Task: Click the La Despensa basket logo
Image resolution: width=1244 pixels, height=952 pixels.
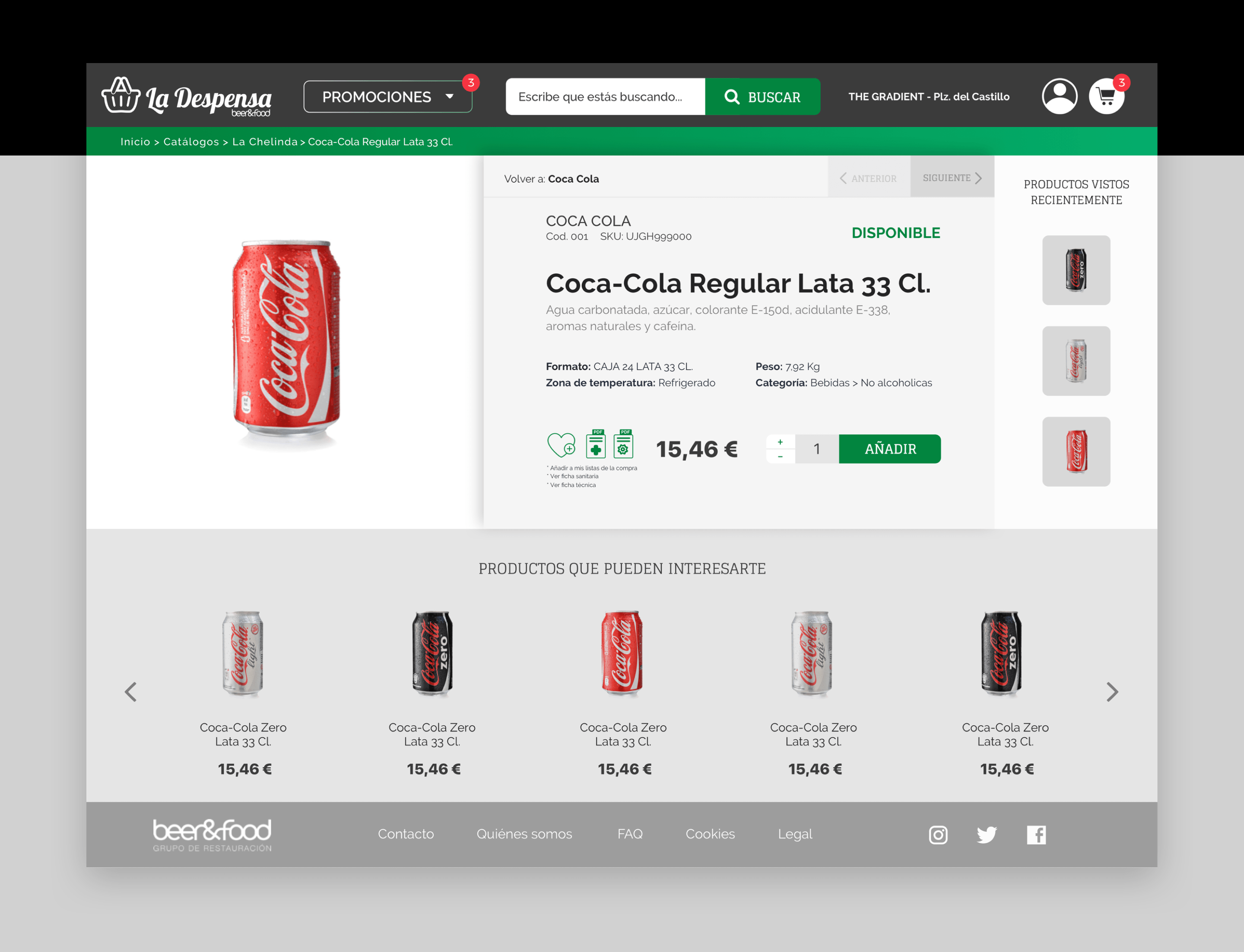Action: pos(186,96)
